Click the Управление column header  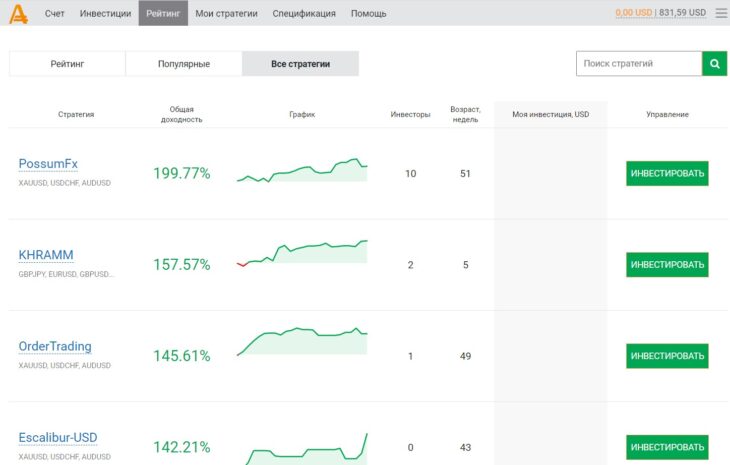pyautogui.click(x=667, y=114)
